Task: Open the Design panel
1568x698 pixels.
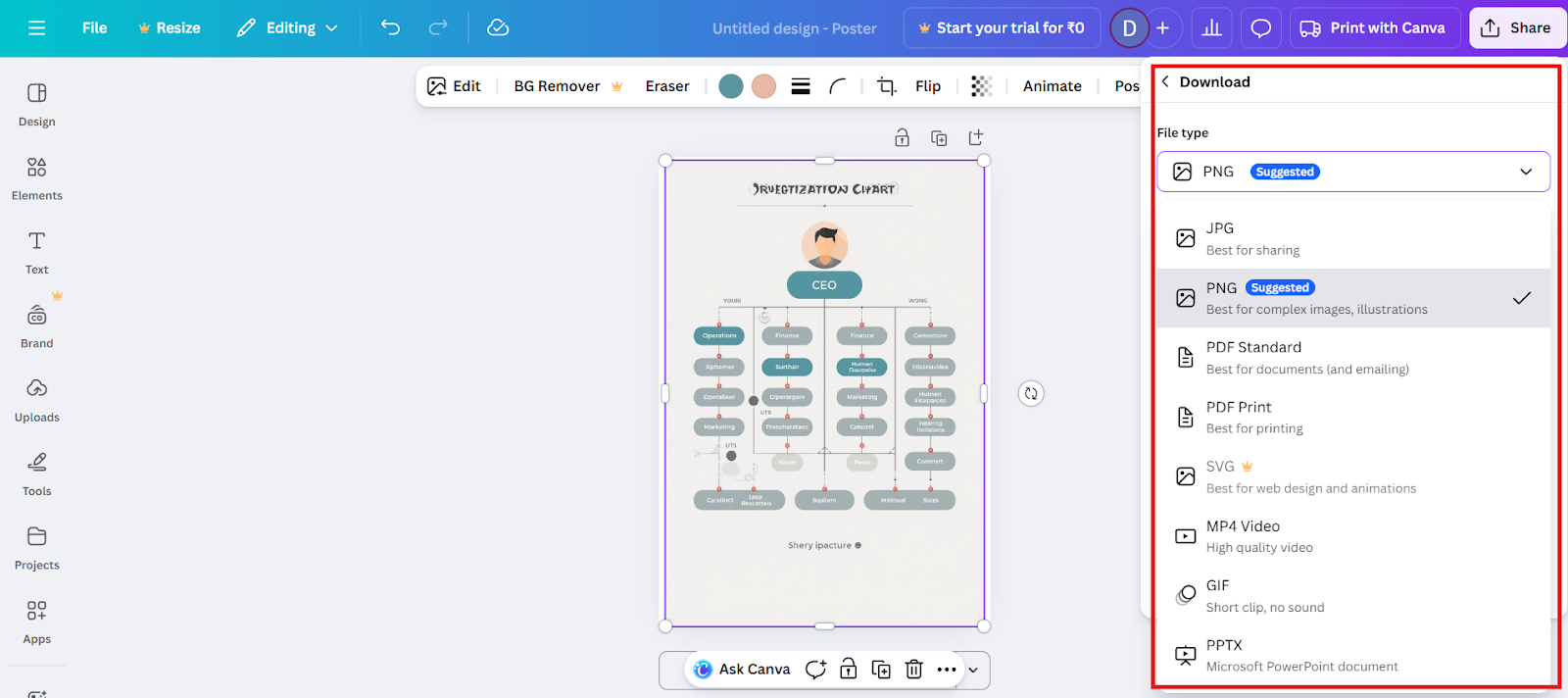Action: click(36, 105)
